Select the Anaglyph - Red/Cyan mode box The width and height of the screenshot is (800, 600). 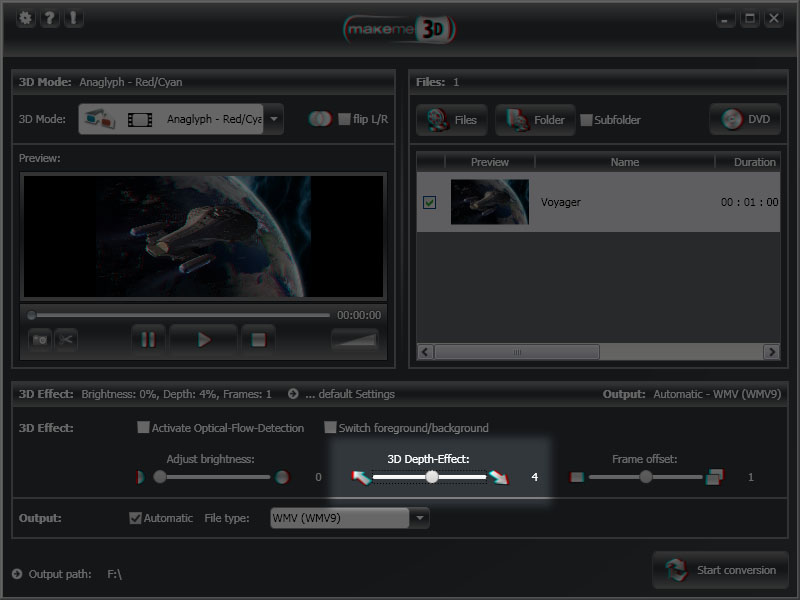[171, 119]
